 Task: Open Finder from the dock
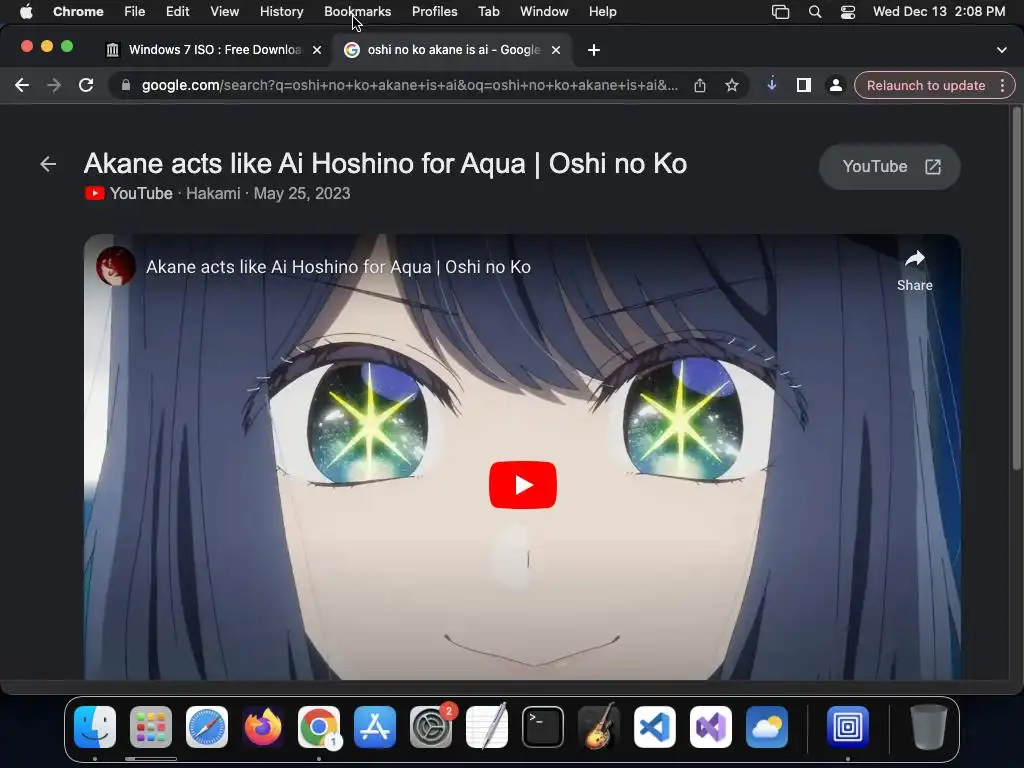(x=95, y=726)
